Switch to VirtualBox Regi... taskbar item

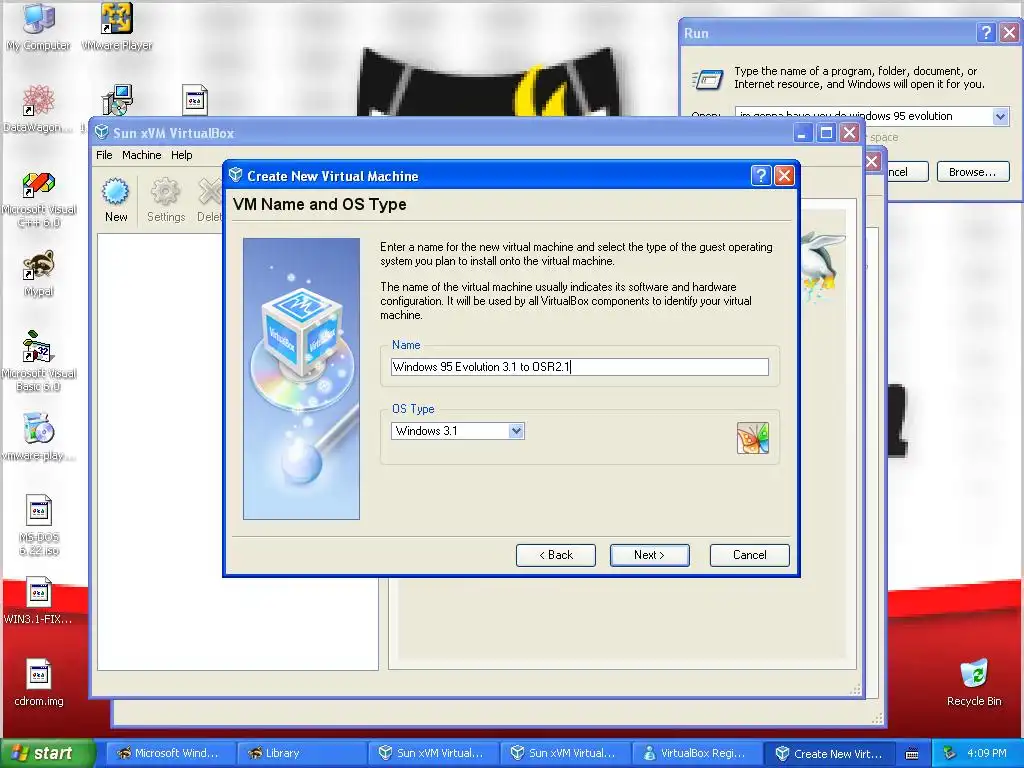pyautogui.click(x=696, y=753)
